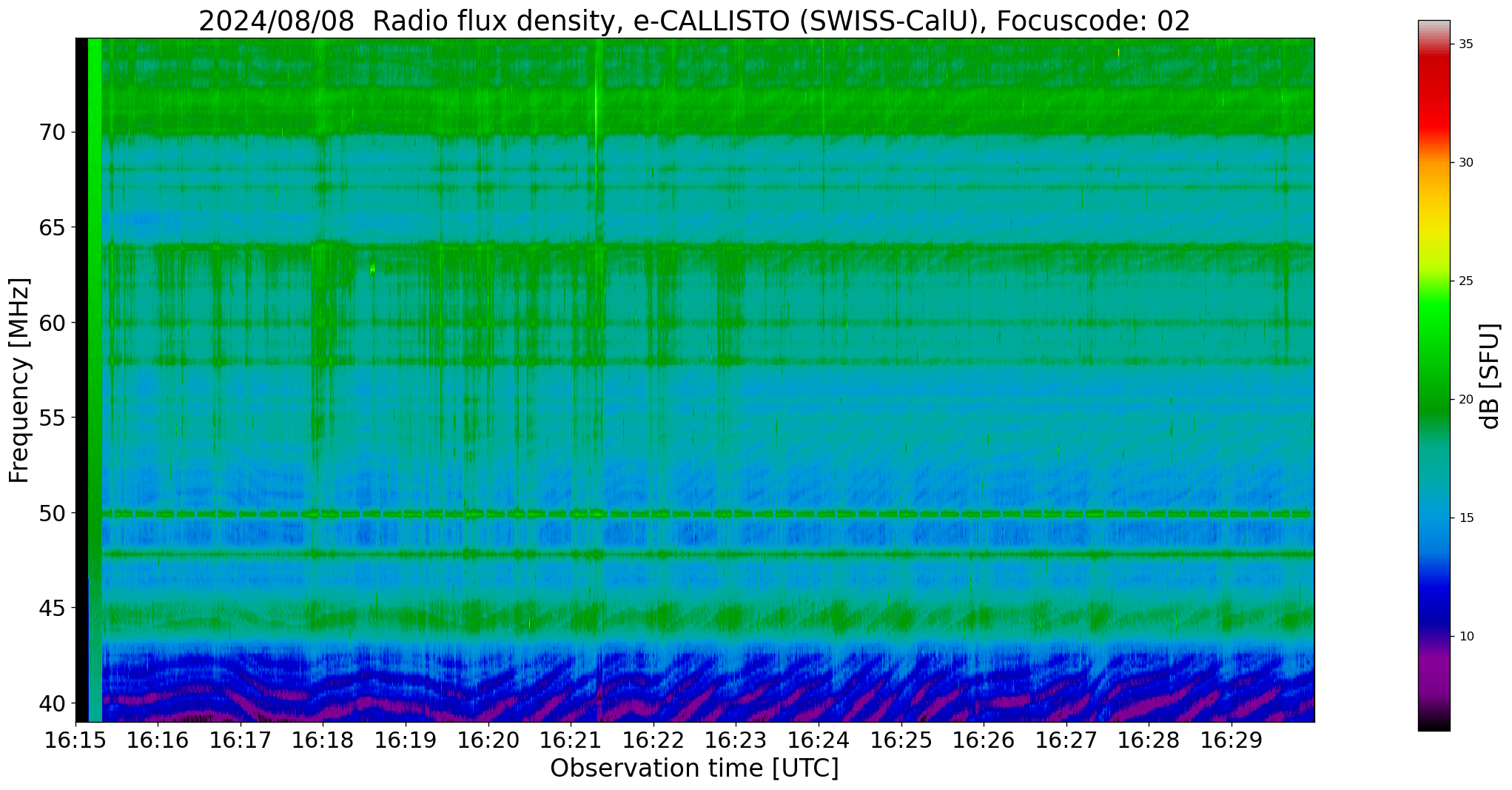Click the red region of the colorbar
This screenshot has width=1512, height=790.
pyautogui.click(x=1434, y=96)
